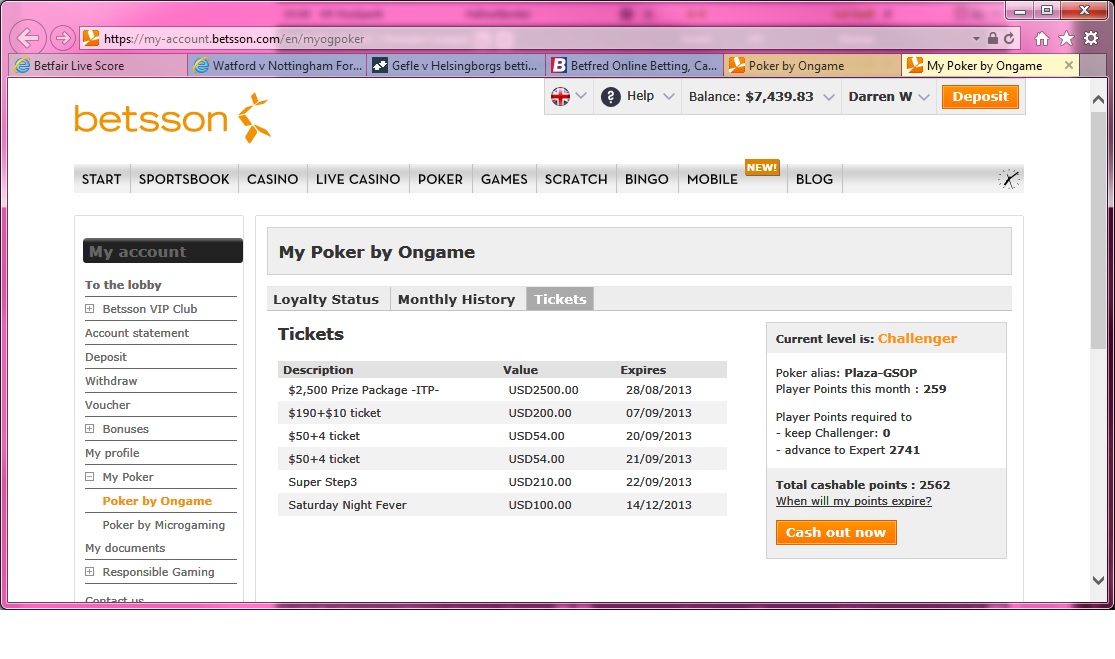This screenshot has height=659, width=1115.
Task: Switch to Betfred Online Betting tab
Action: pos(635,65)
